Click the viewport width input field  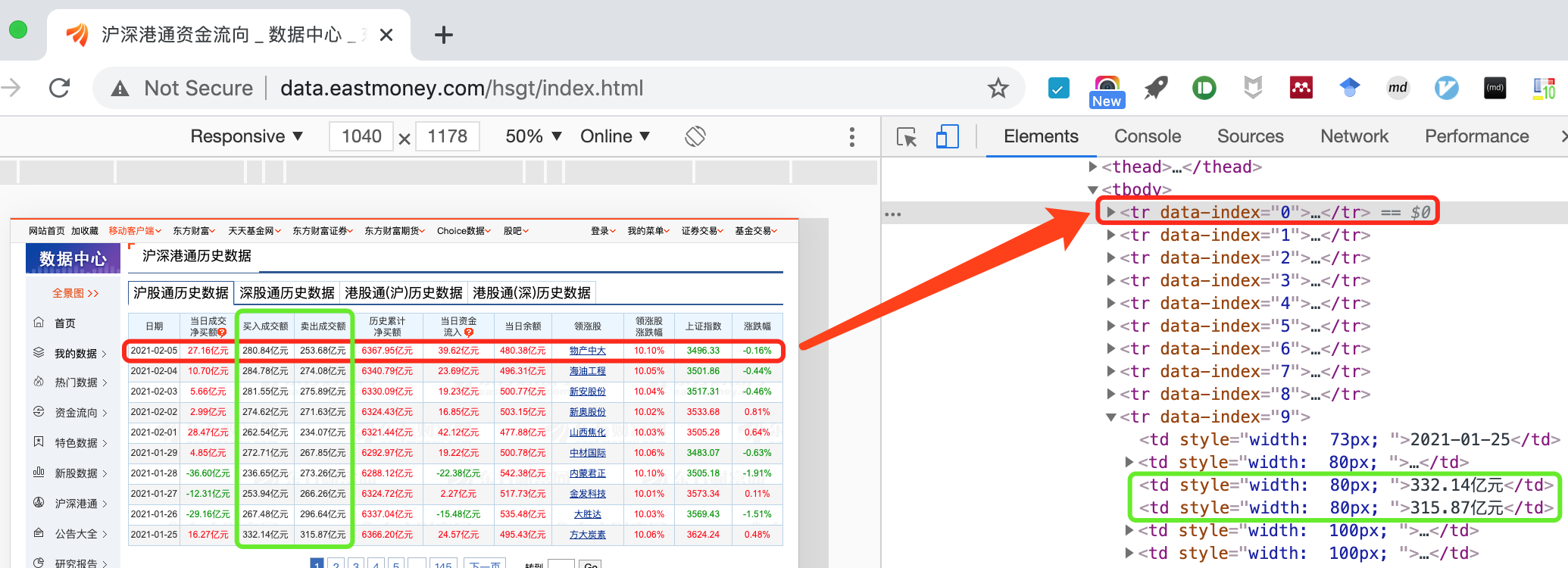361,136
